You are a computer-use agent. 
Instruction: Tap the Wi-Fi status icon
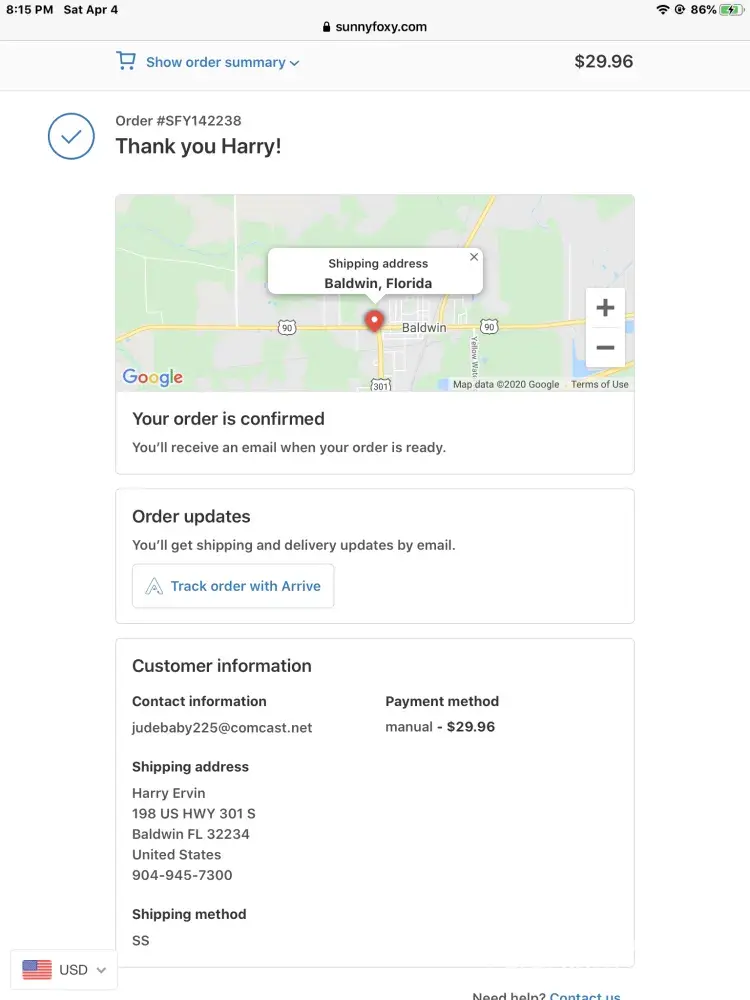tap(662, 9)
